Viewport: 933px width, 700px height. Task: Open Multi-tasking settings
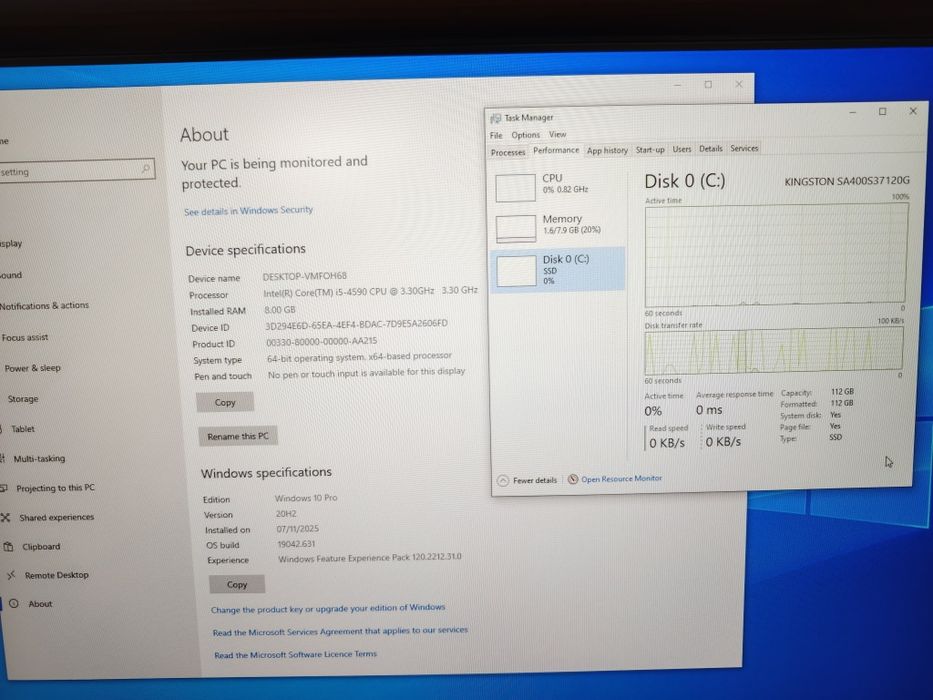(39, 458)
